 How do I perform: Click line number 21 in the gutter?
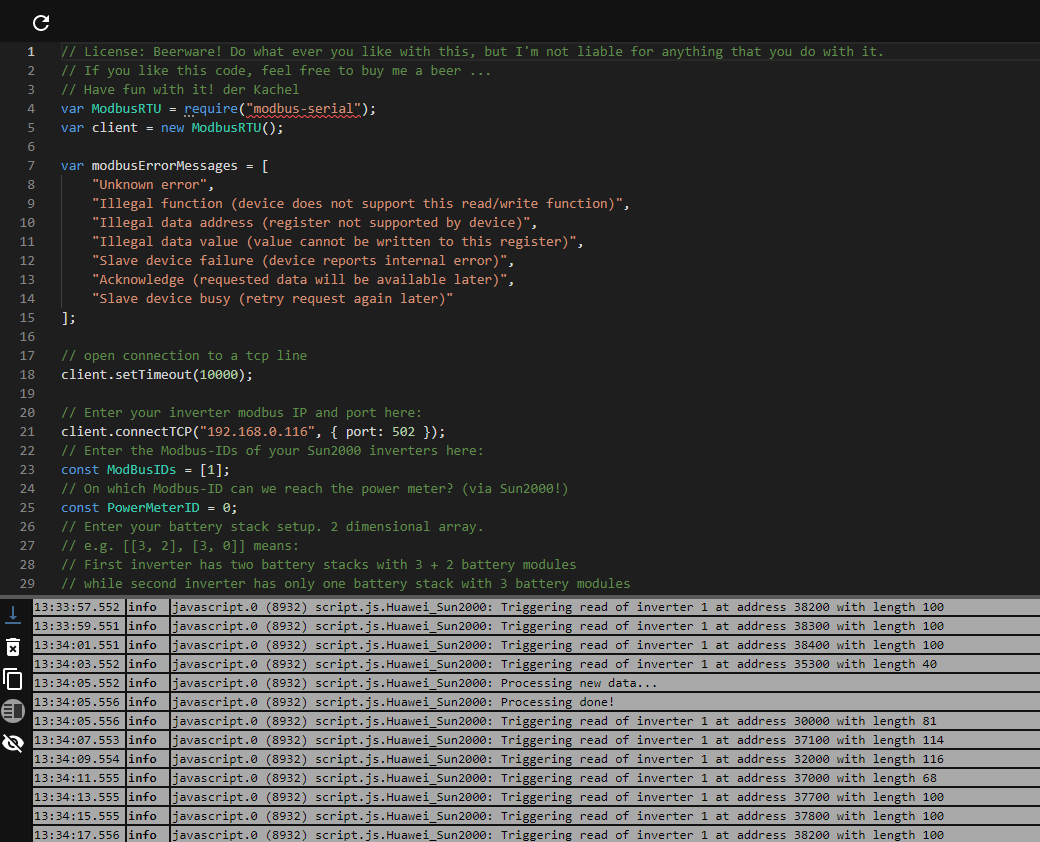pos(27,432)
